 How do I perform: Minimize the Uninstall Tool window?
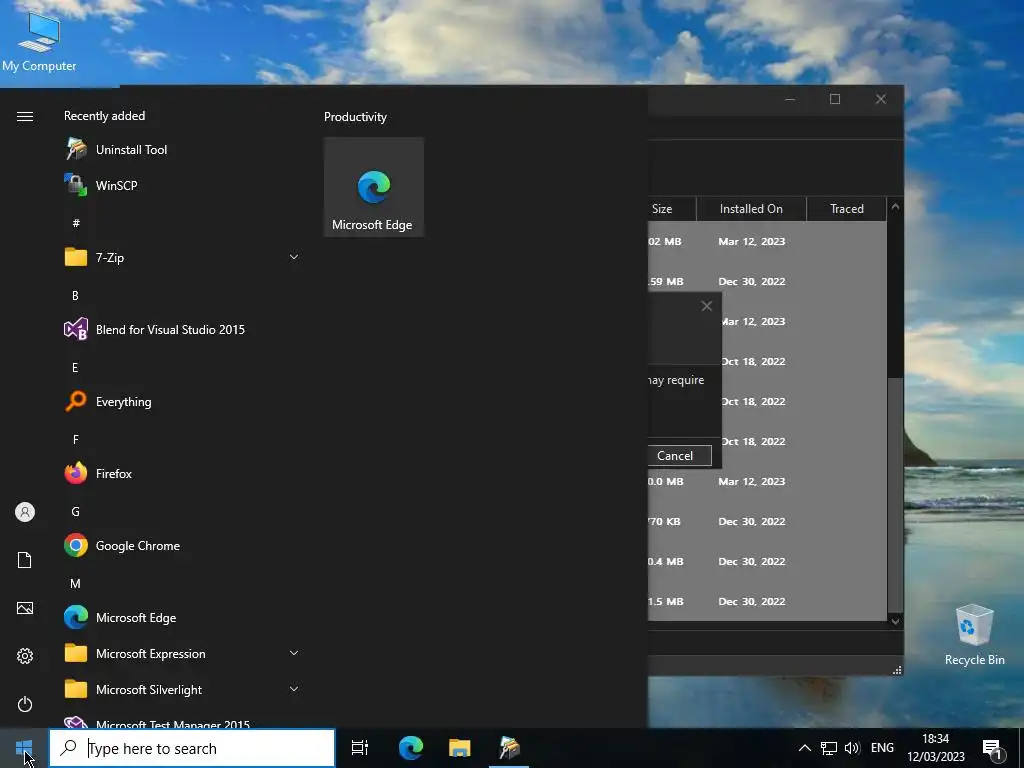(790, 99)
